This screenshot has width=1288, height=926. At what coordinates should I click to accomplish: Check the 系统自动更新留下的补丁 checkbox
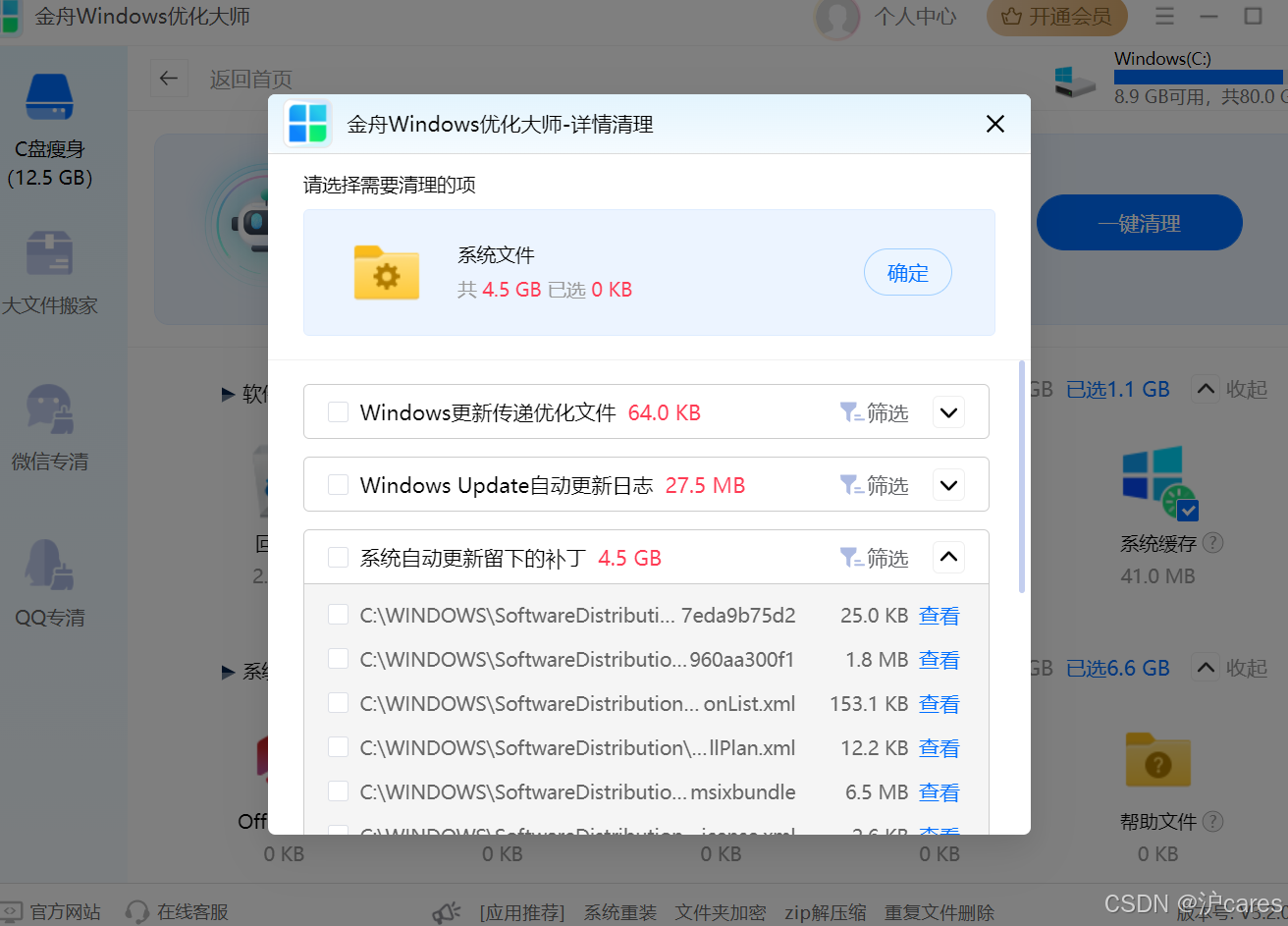click(x=338, y=558)
